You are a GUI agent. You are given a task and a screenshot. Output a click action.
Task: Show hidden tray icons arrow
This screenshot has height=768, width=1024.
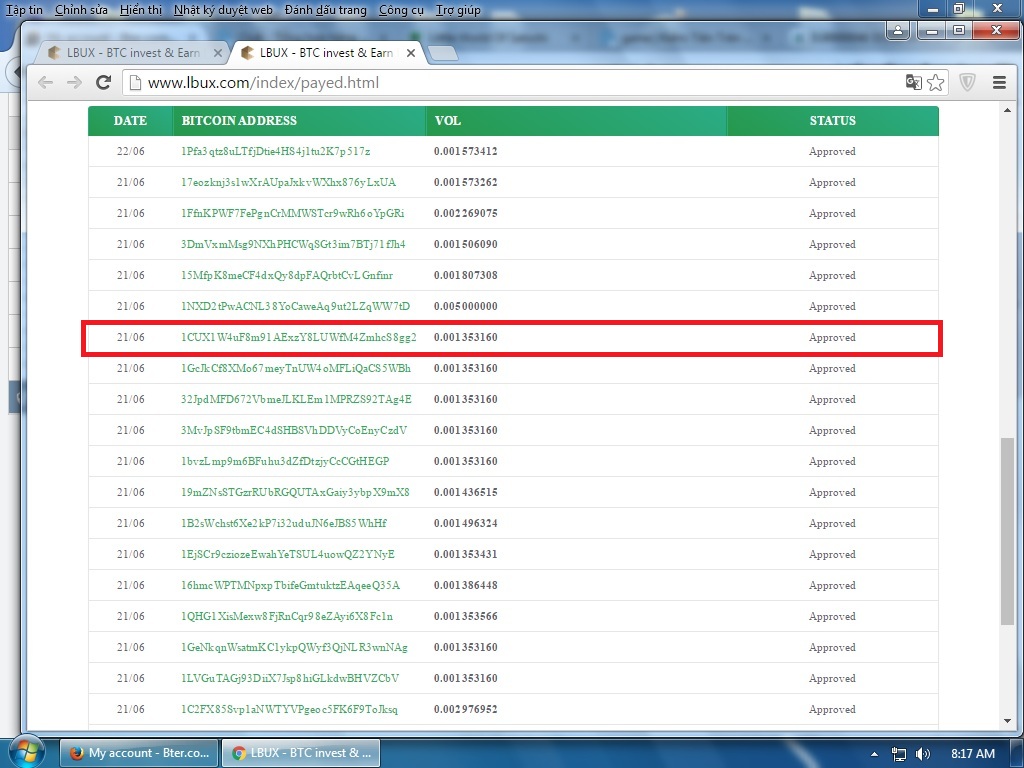[x=874, y=754]
